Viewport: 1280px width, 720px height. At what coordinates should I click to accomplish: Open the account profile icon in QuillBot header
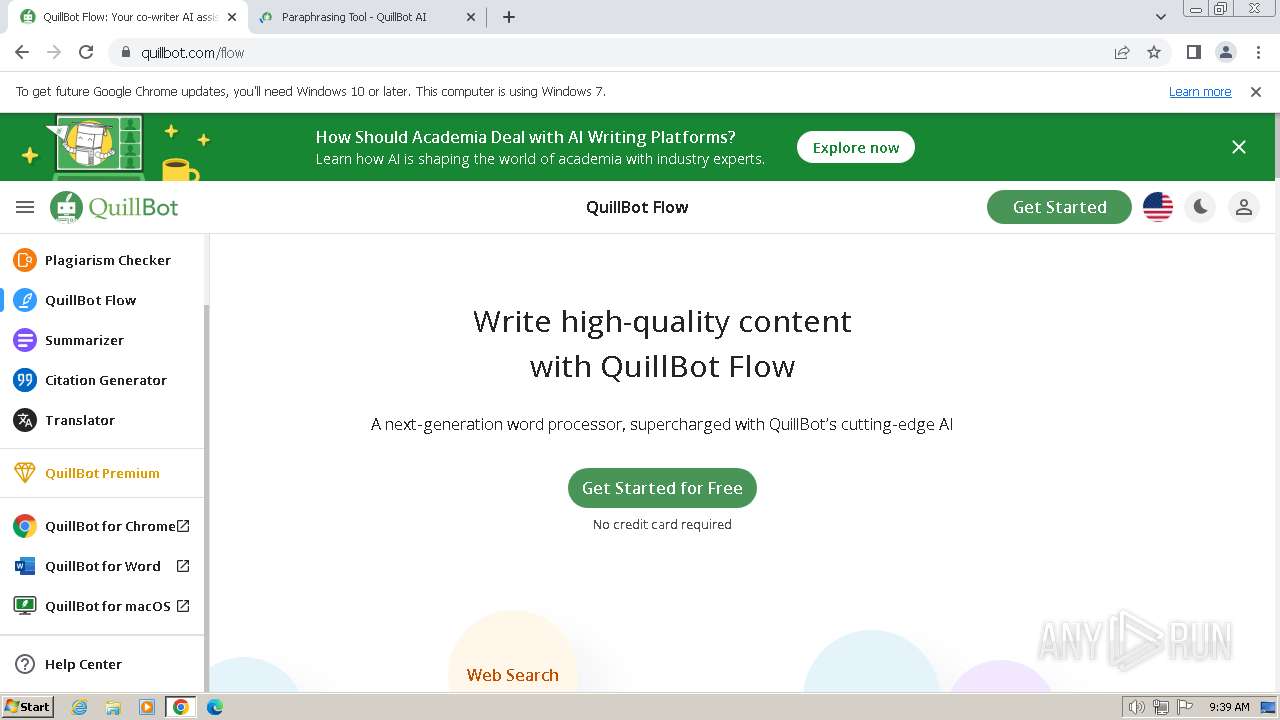1244,207
